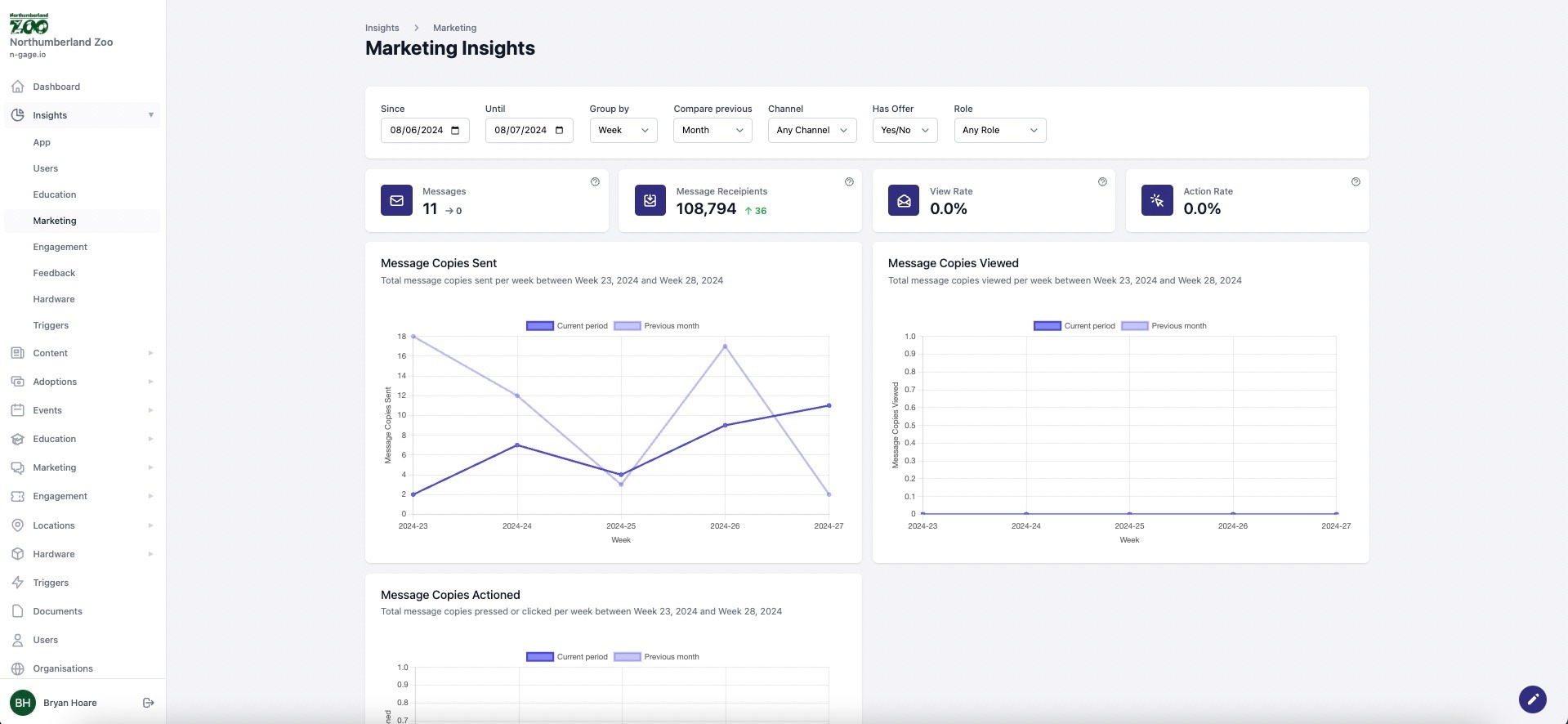The width and height of the screenshot is (1568, 724).
Task: Click the floating pencil edit button
Action: [1532, 699]
